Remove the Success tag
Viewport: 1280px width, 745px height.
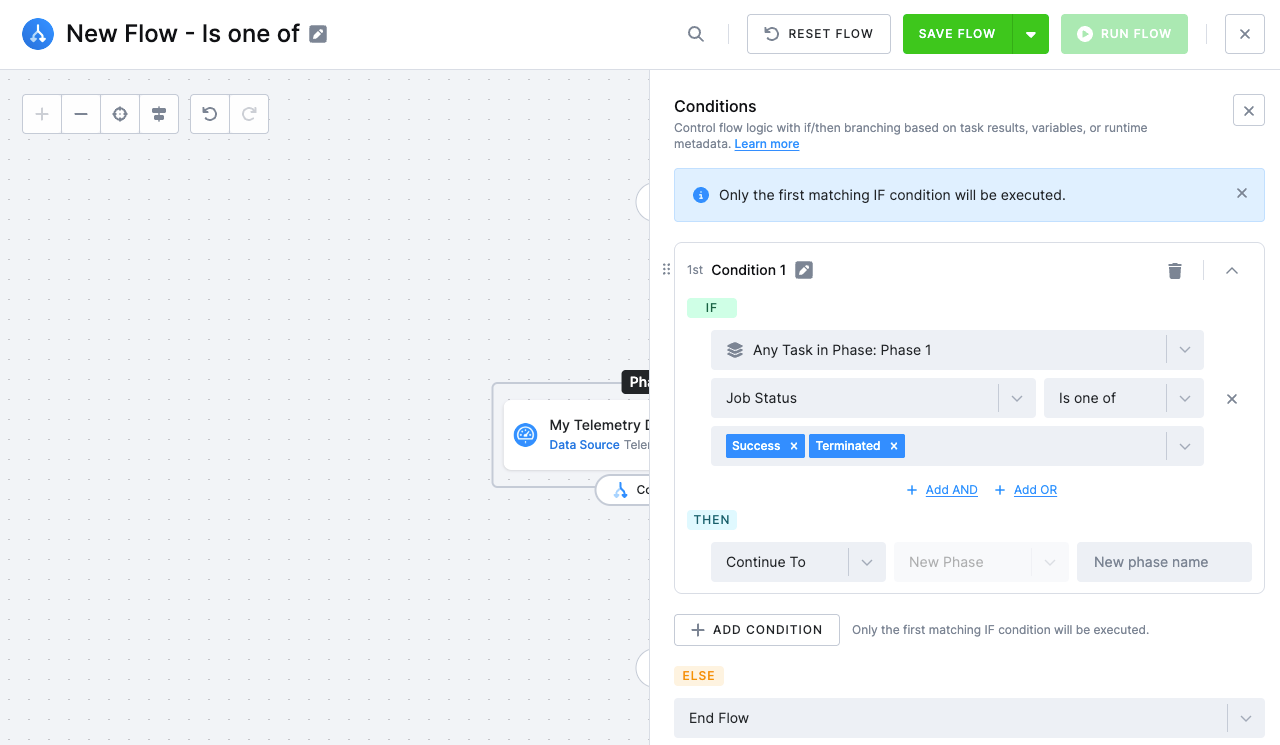[794, 446]
